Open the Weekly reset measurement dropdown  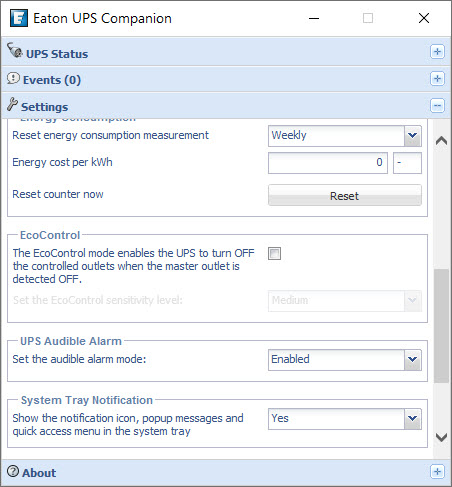click(345, 136)
